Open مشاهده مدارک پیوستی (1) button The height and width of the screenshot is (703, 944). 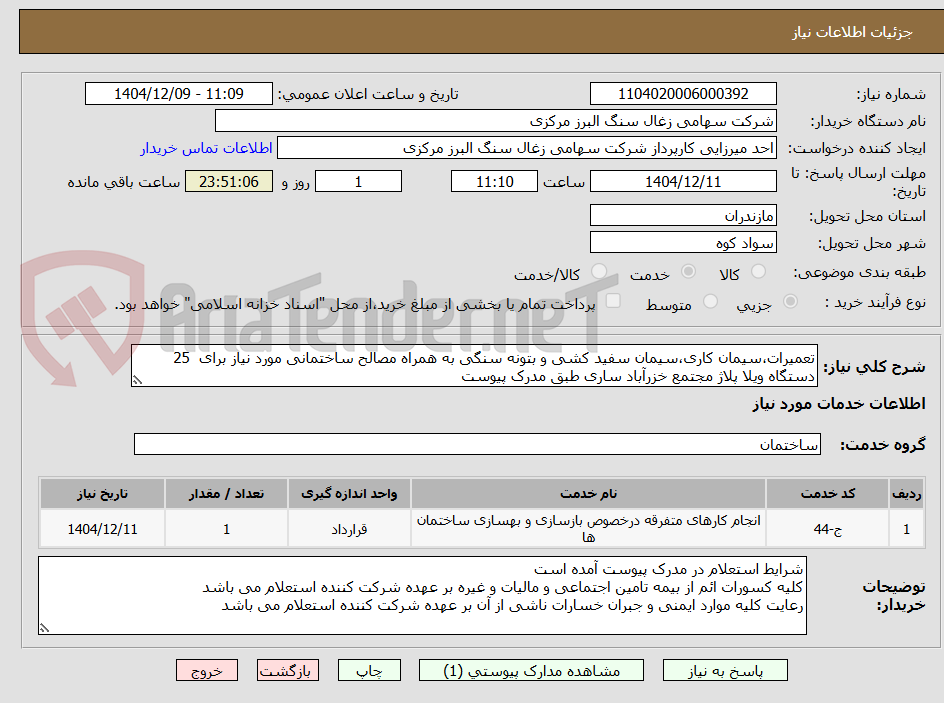click(531, 670)
